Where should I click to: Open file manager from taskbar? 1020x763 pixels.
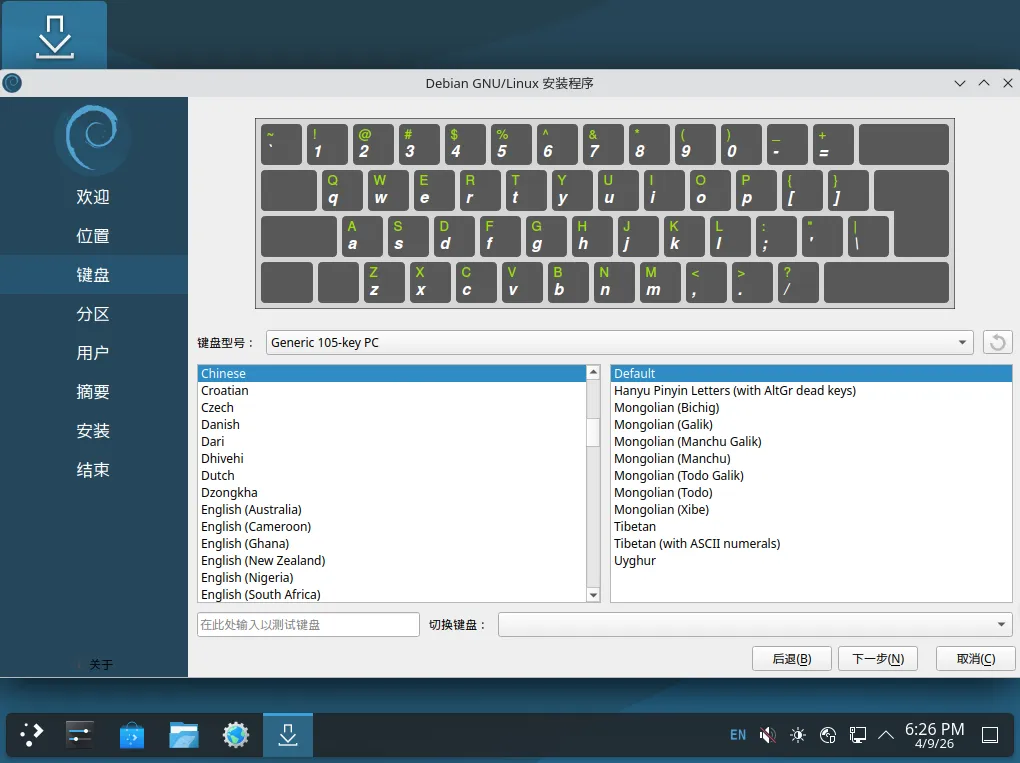(183, 735)
